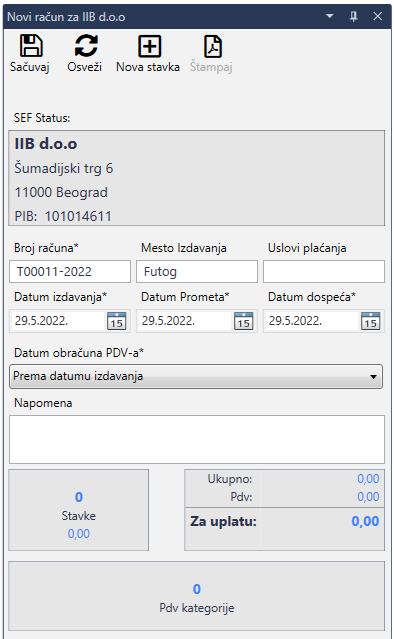Viewport: 394px width, 639px height.
Task: Add a new item with Nova stavka
Action: click(x=149, y=46)
